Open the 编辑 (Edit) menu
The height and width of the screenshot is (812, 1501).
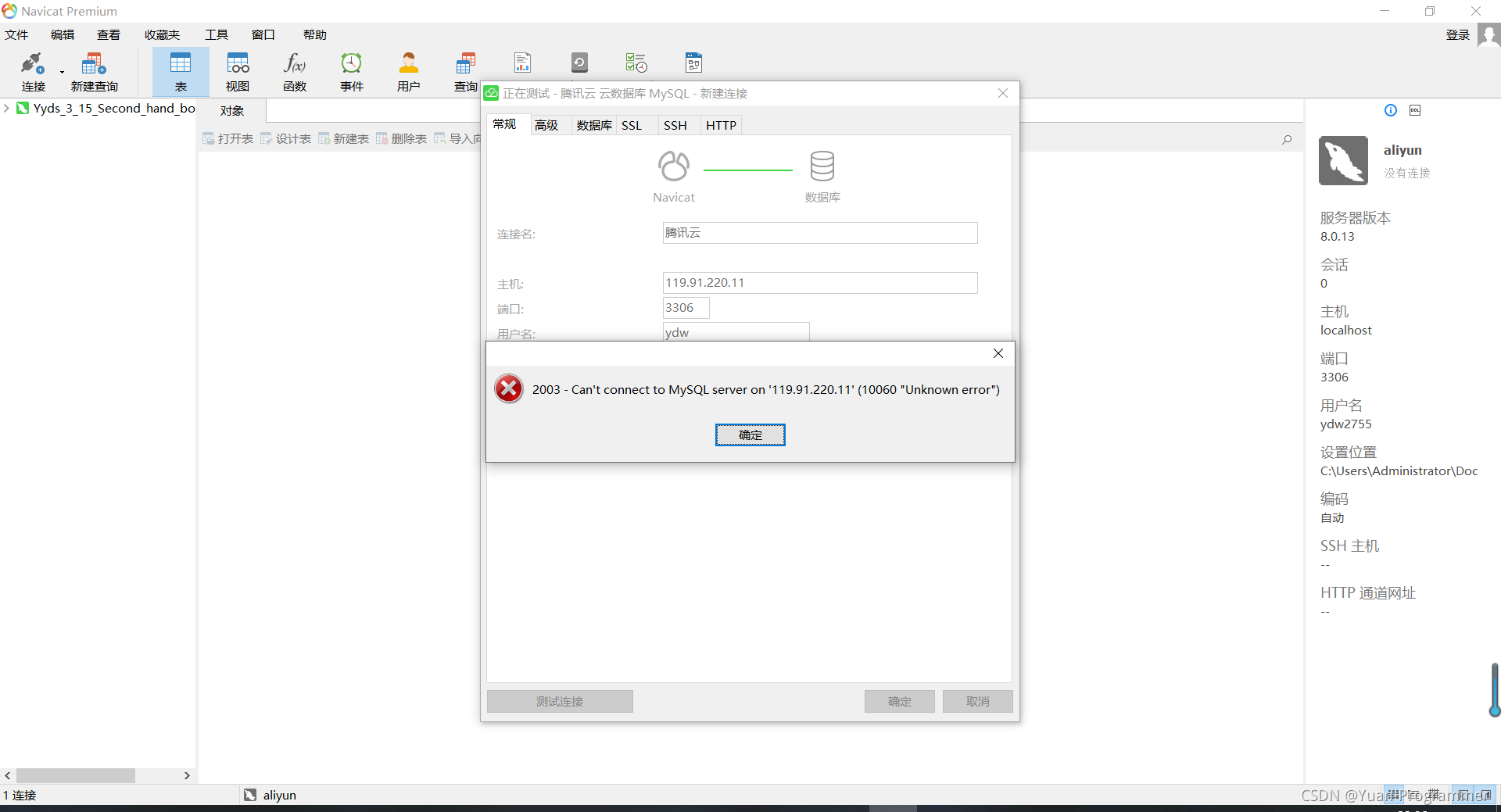tap(63, 35)
